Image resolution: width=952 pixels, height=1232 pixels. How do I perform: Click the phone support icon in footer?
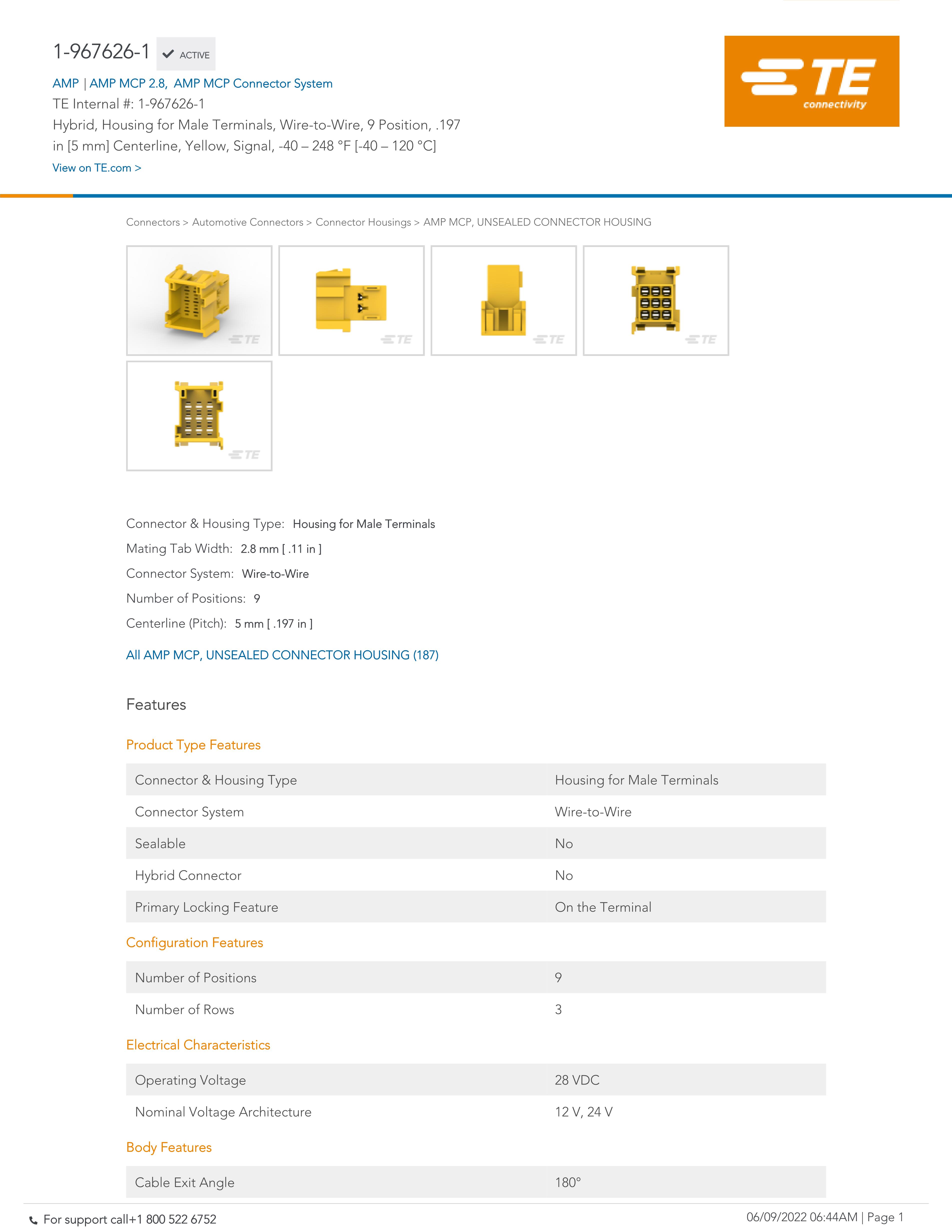click(x=33, y=1220)
